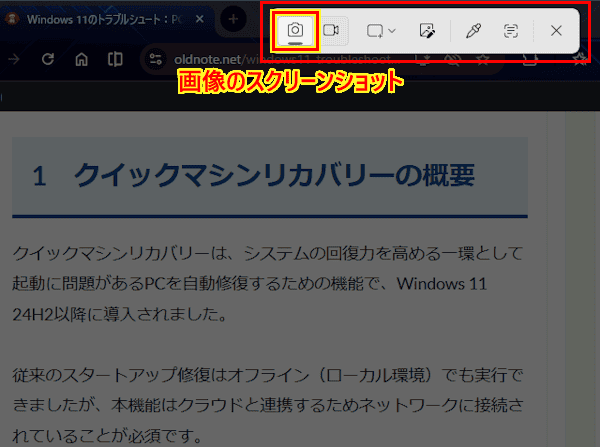The width and height of the screenshot is (600, 447).
Task: Switch to video recording mode
Action: coord(332,31)
